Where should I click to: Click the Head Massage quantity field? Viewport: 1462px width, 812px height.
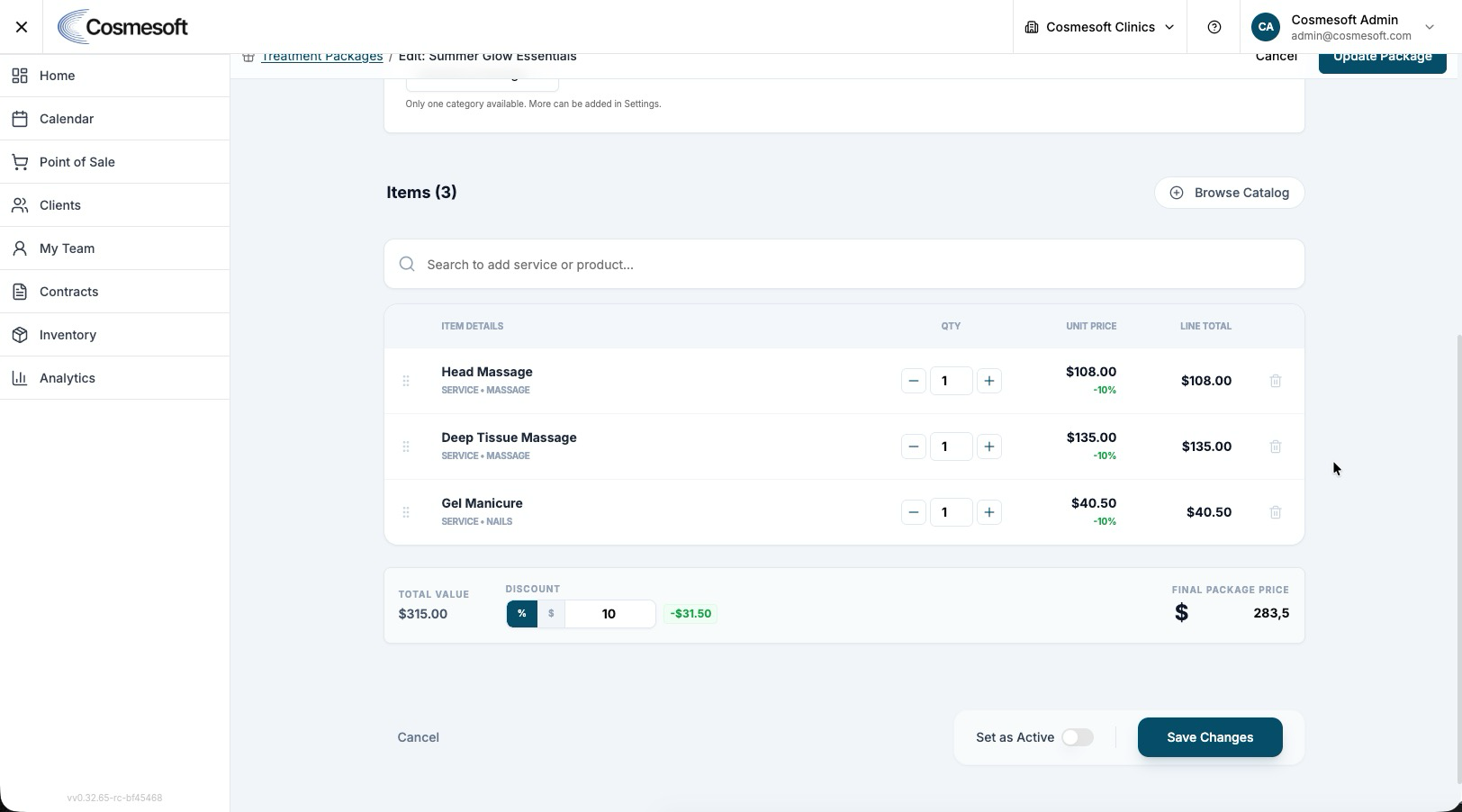coord(951,381)
